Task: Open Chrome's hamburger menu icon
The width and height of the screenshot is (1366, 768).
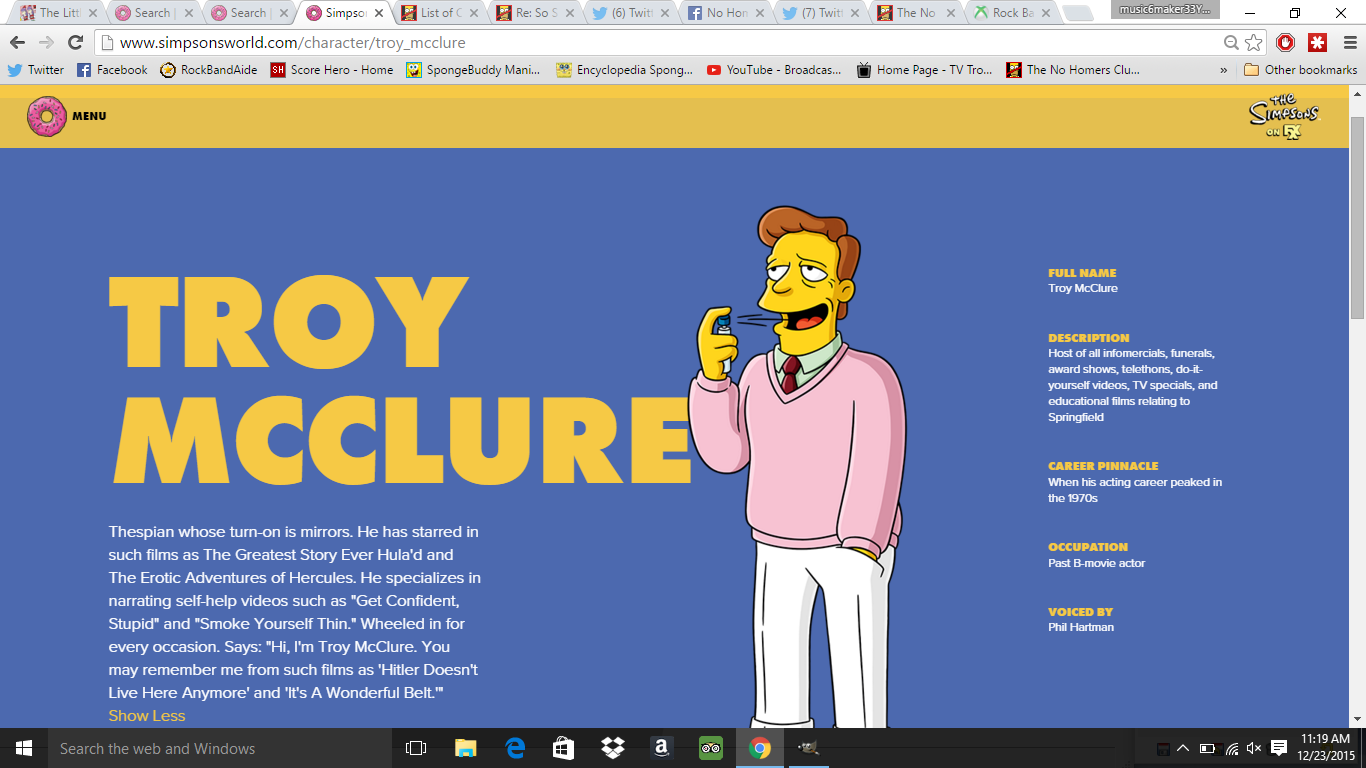Action: point(1348,42)
